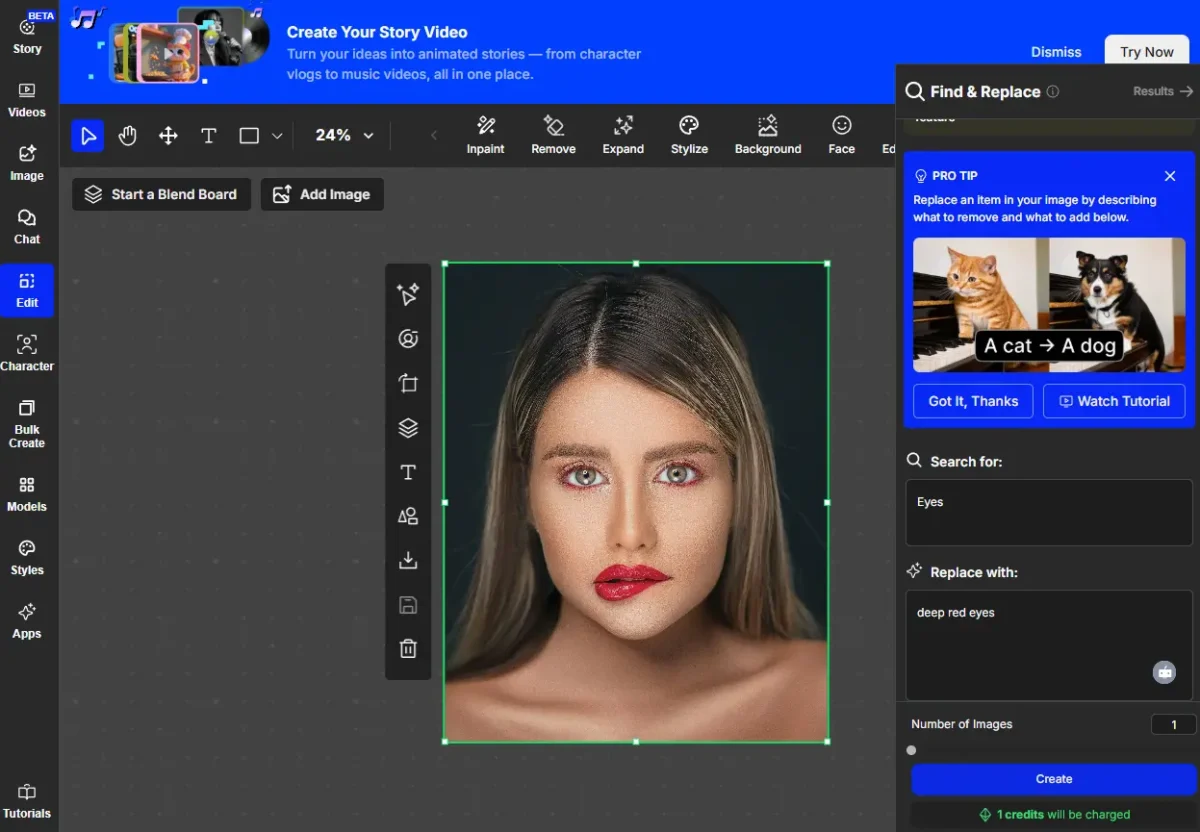Viewport: 1200px width, 832px height.
Task: Click the Search for field containing Eyes
Action: [x=1049, y=513]
